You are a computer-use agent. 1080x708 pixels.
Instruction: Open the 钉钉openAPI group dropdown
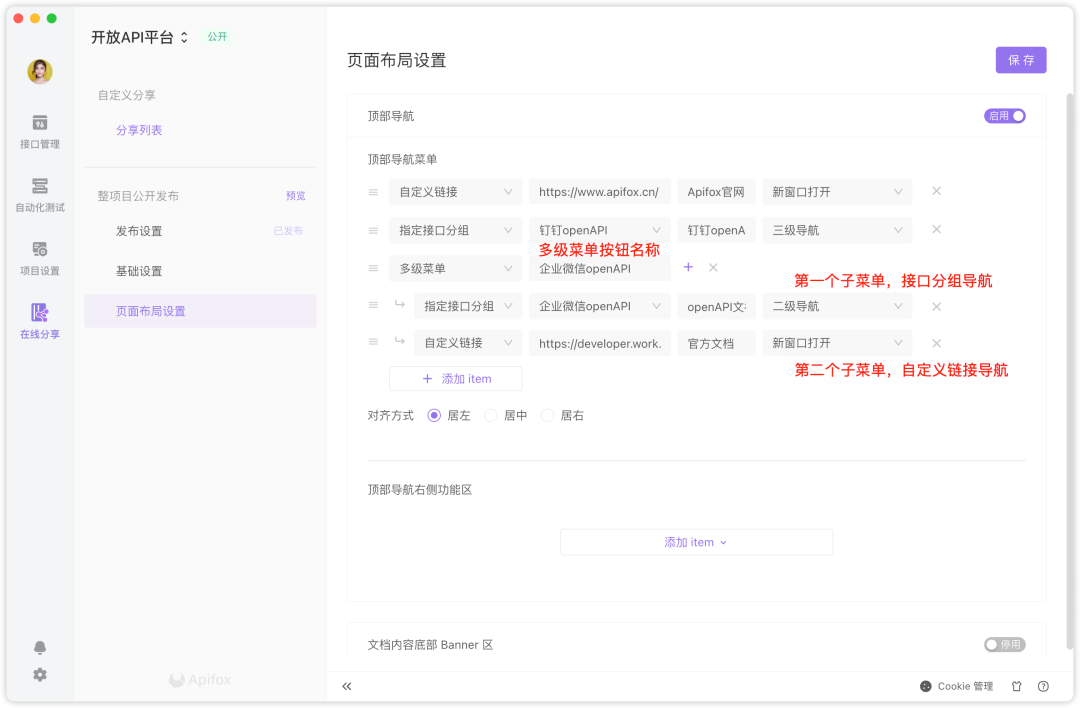599,231
